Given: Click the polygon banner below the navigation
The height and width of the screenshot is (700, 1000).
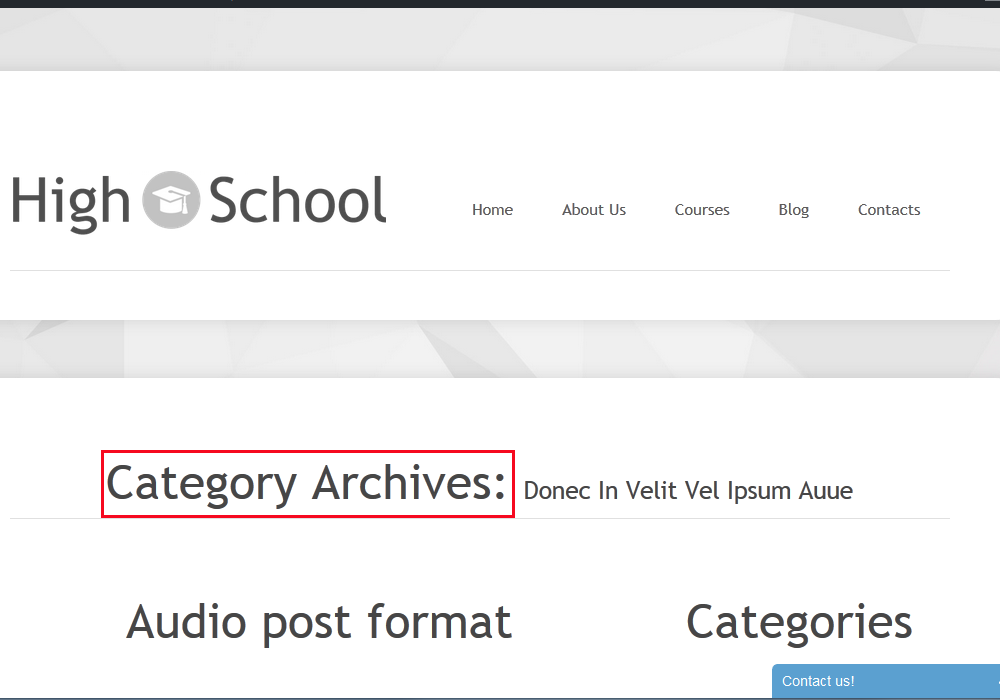Looking at the screenshot, I should tap(500, 349).
